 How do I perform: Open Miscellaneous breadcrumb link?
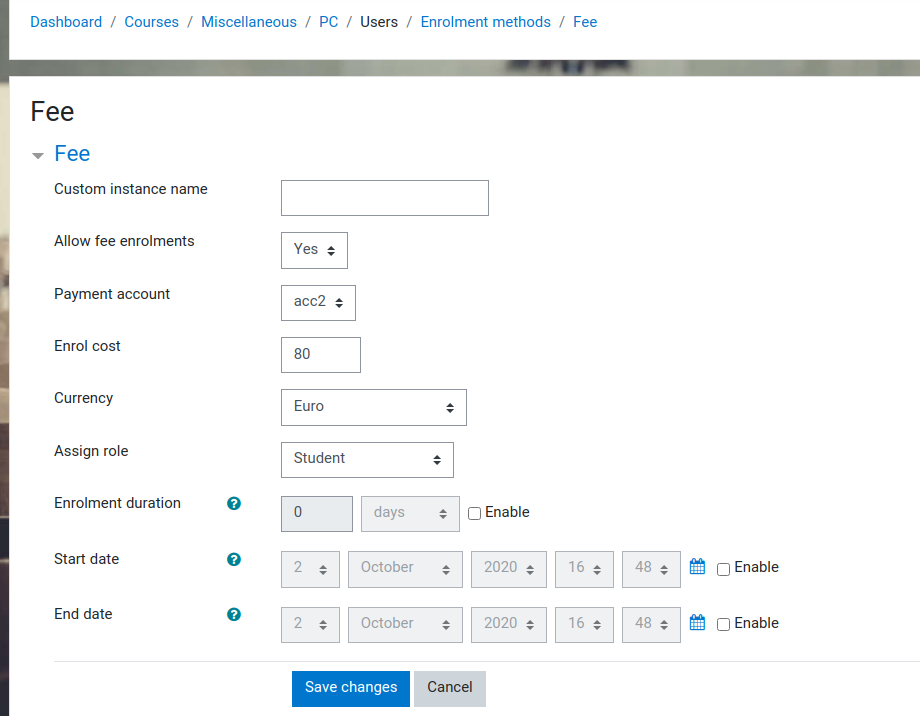coord(249,22)
